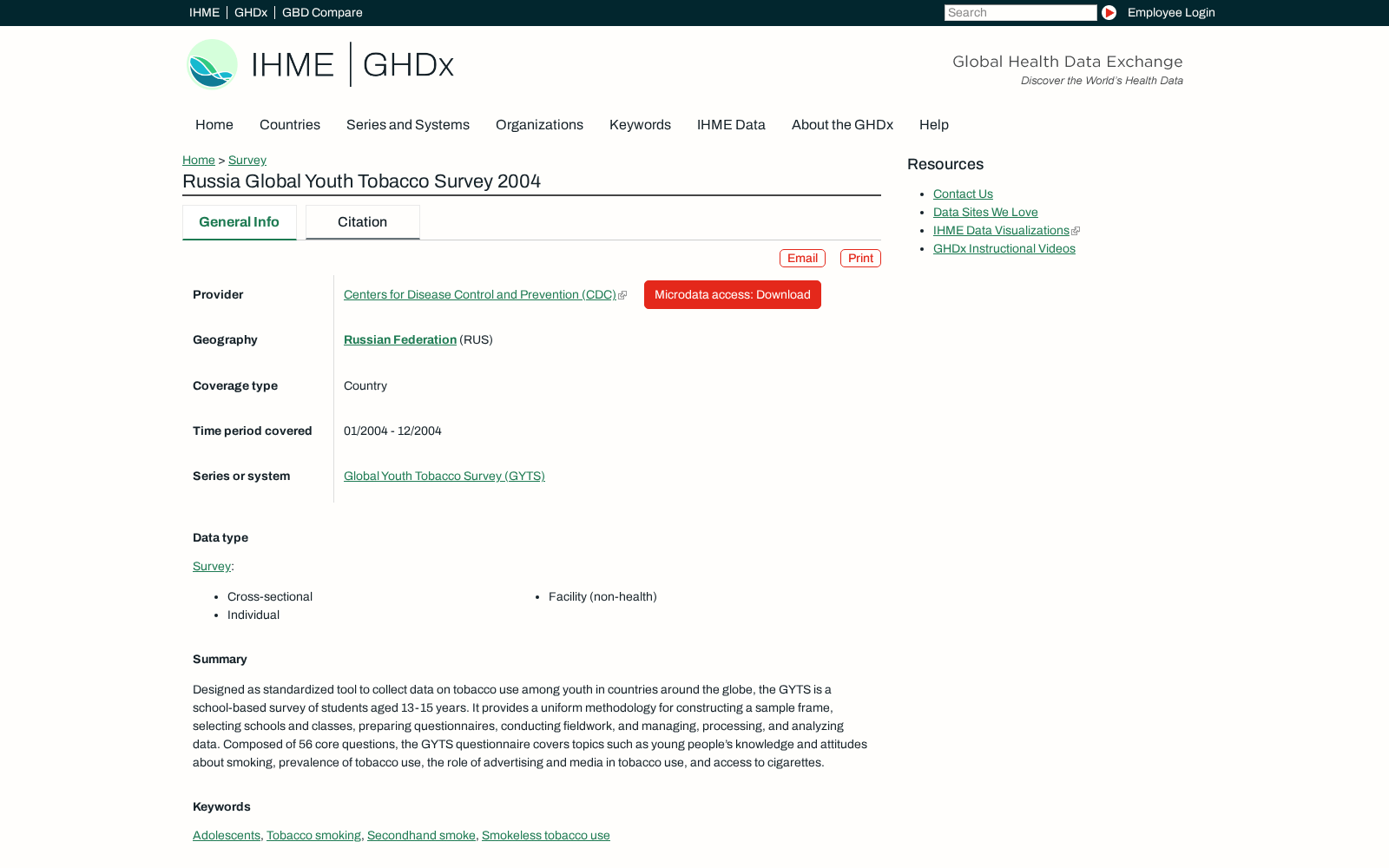
Task: Click the Facility (non-health) list item
Action: pyautogui.click(x=602, y=597)
